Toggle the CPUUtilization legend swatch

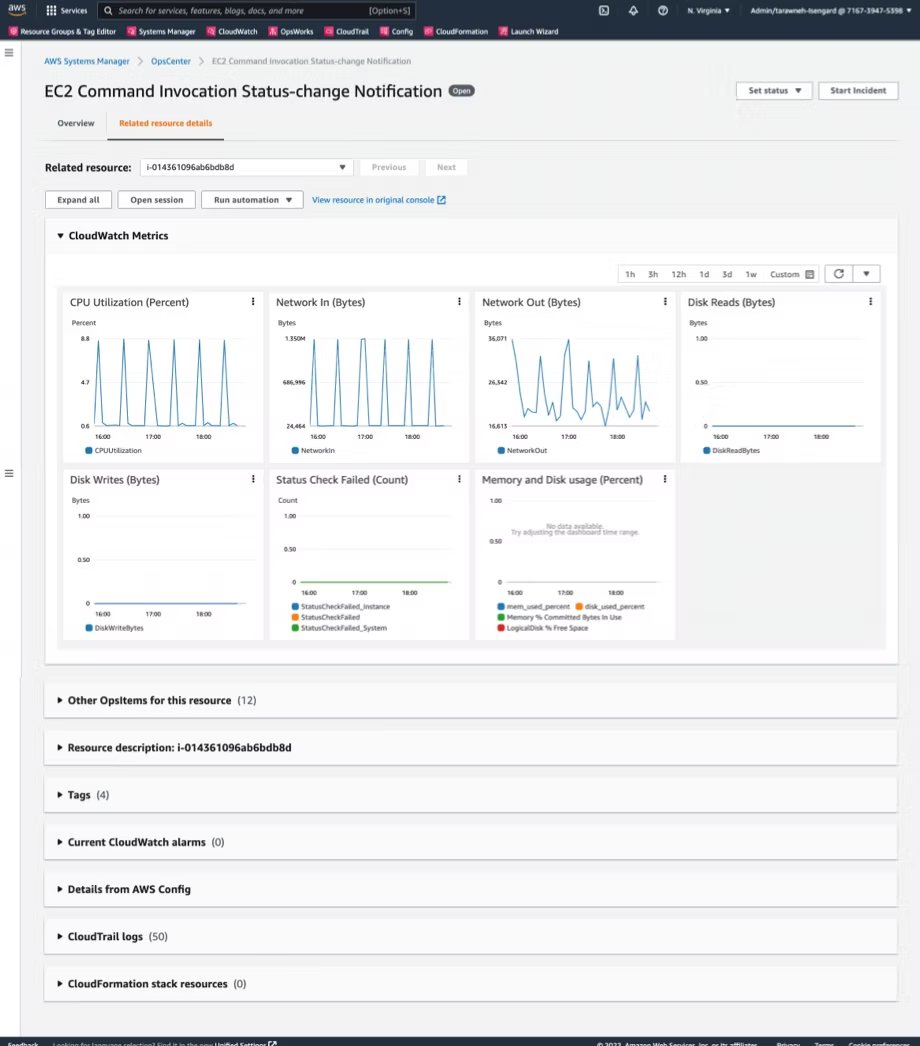click(x=89, y=450)
